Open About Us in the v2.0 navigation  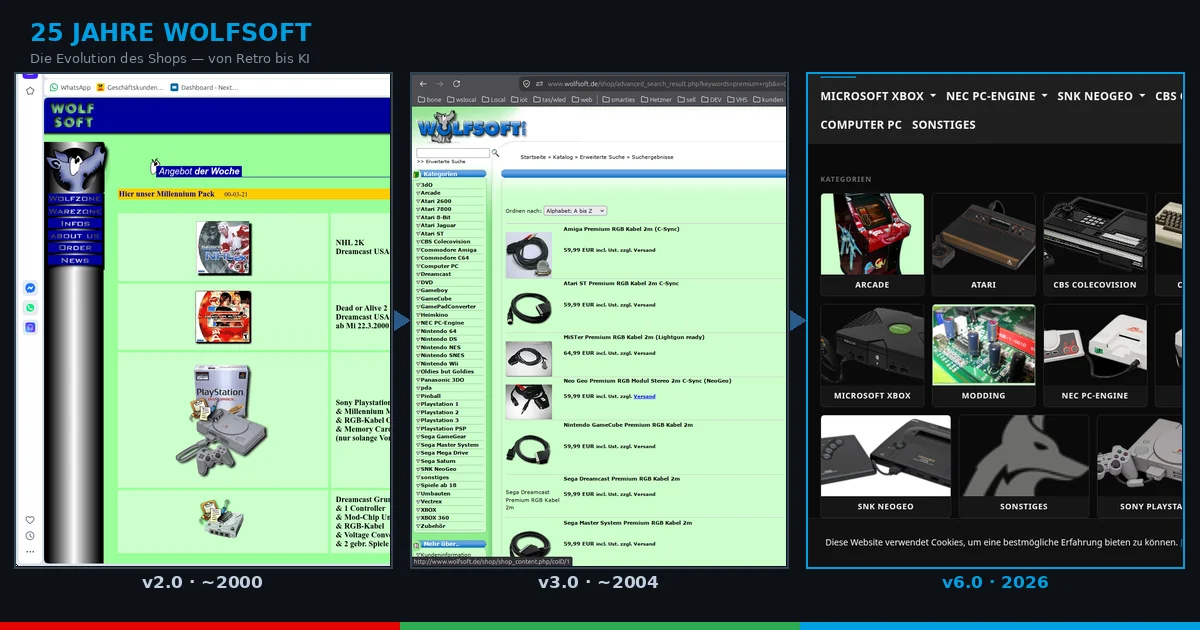pos(75,235)
